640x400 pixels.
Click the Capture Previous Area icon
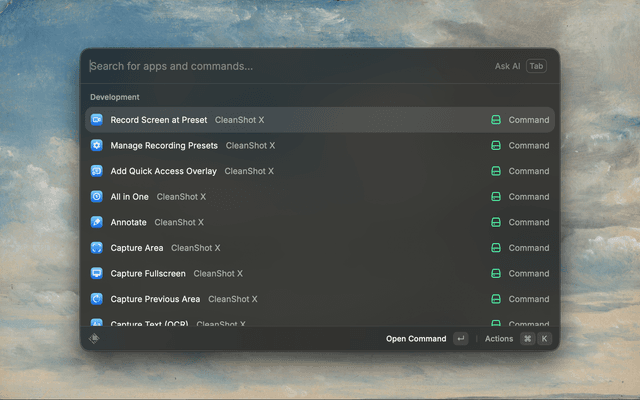pos(97,299)
